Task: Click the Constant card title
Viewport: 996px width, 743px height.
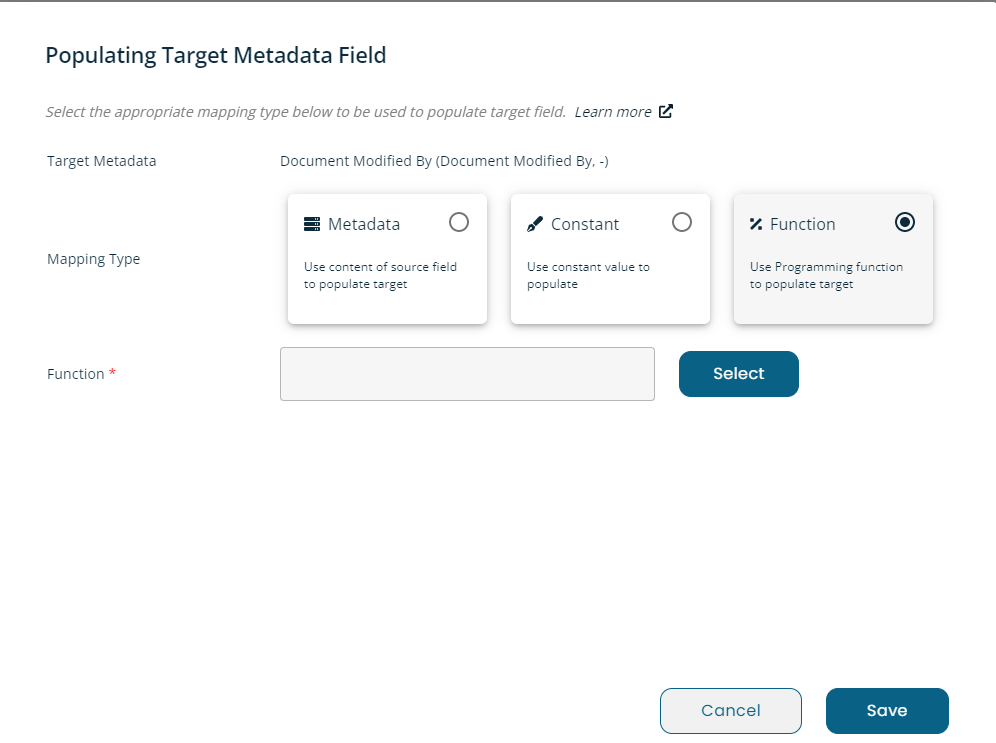Action: (585, 224)
